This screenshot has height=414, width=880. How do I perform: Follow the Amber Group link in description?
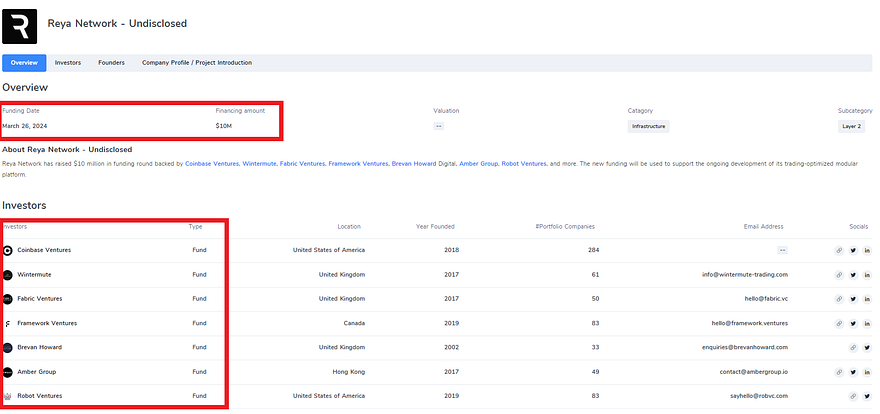pos(479,164)
